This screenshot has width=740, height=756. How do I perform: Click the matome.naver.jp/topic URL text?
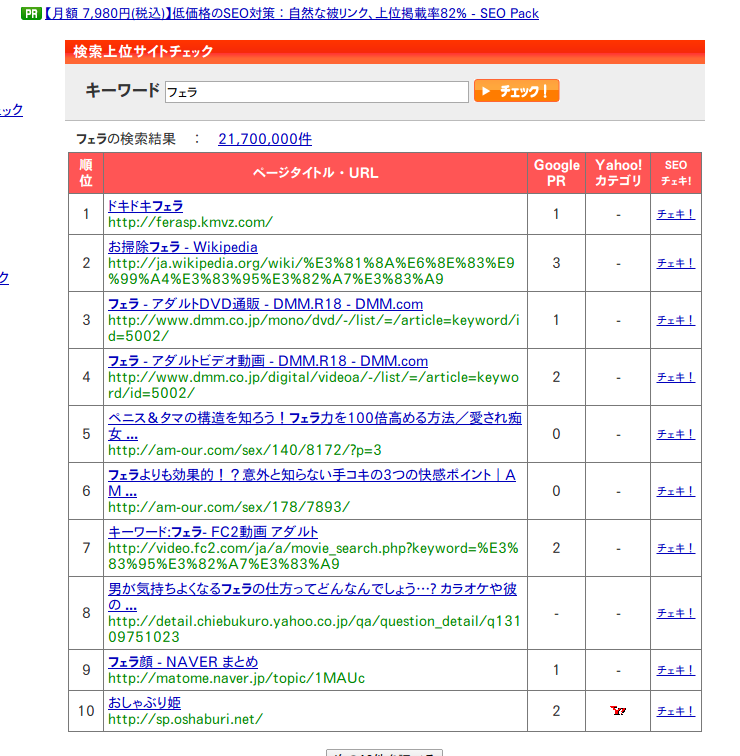coord(236,678)
